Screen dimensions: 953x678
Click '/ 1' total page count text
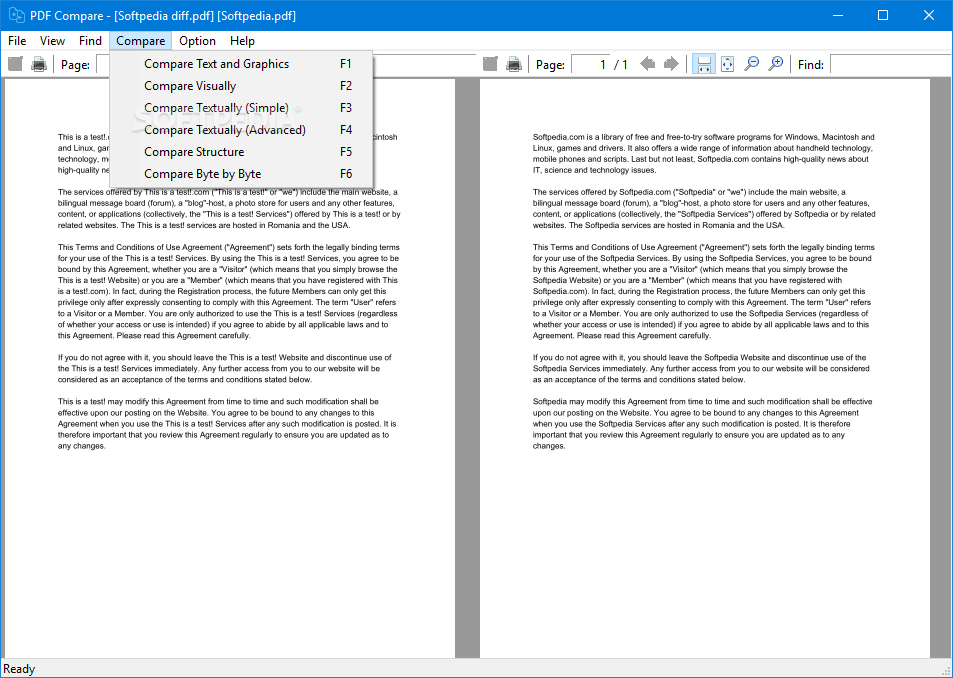[x=621, y=64]
